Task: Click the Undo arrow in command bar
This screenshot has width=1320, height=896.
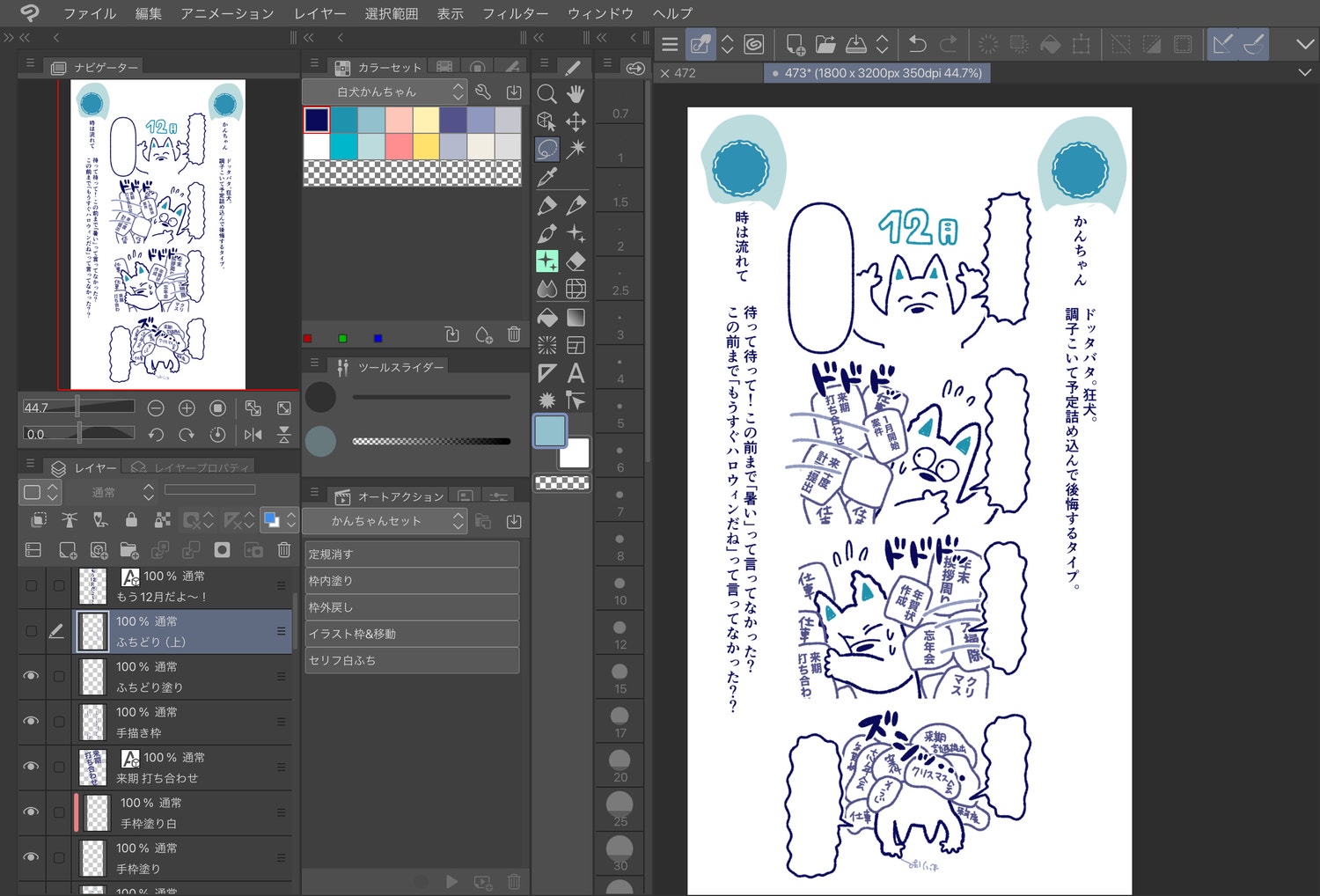Action: pos(917,44)
